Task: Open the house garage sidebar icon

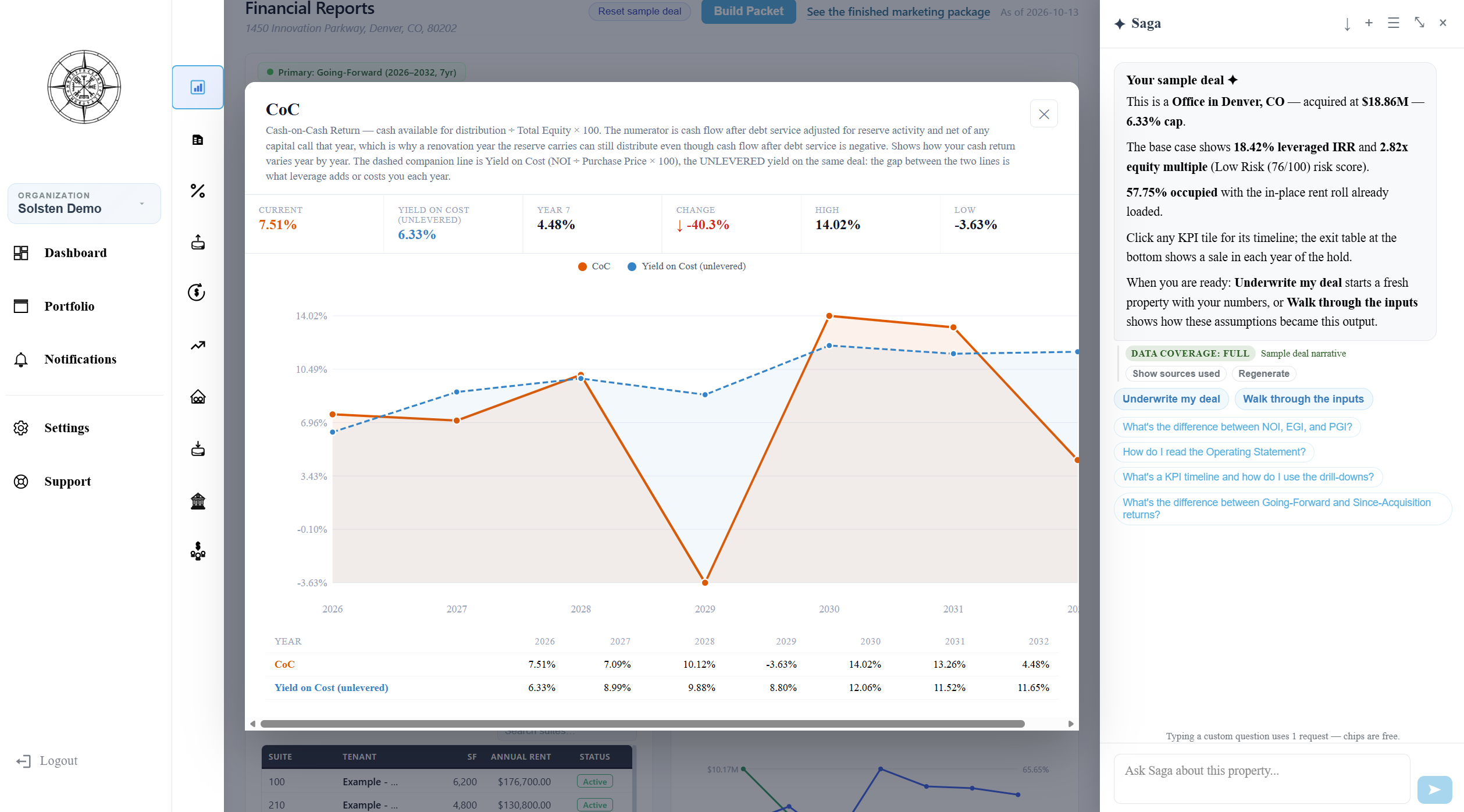Action: pos(198,397)
